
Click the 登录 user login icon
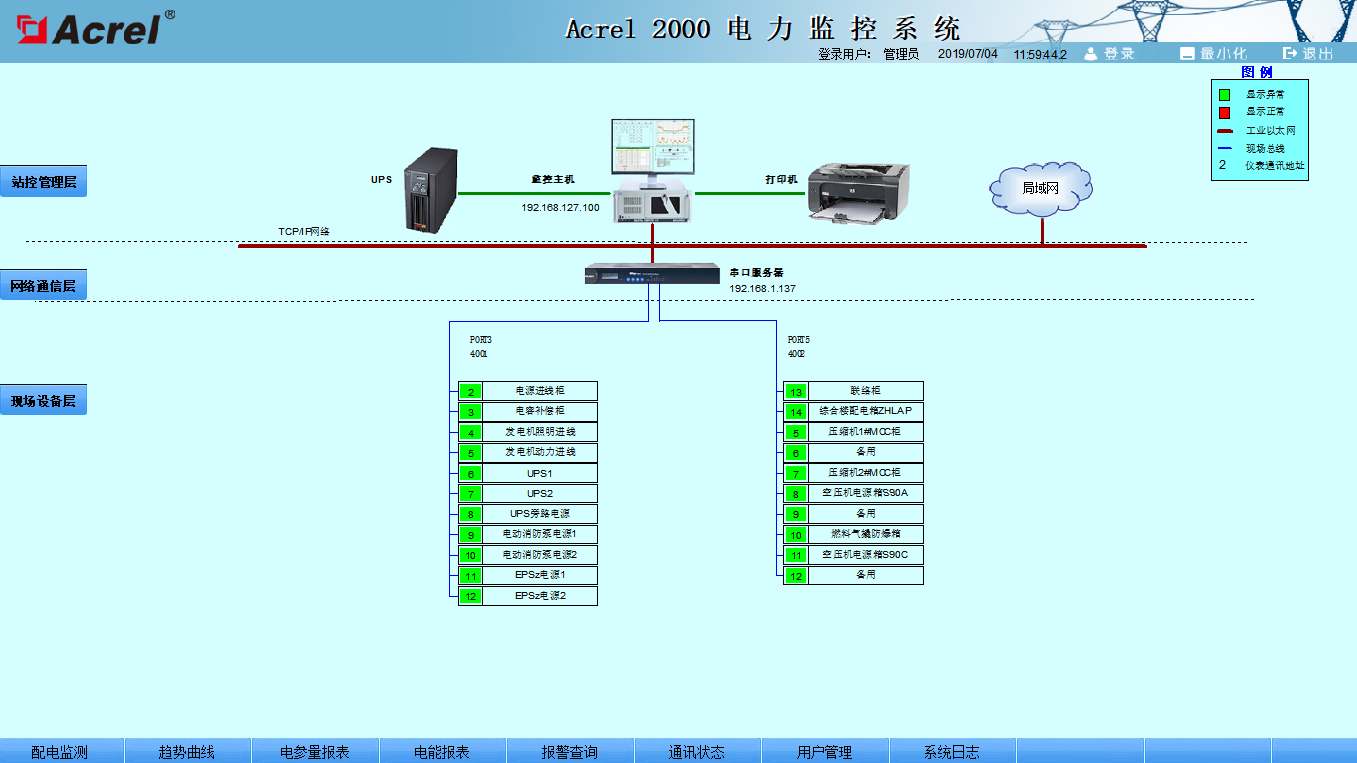tap(1091, 54)
